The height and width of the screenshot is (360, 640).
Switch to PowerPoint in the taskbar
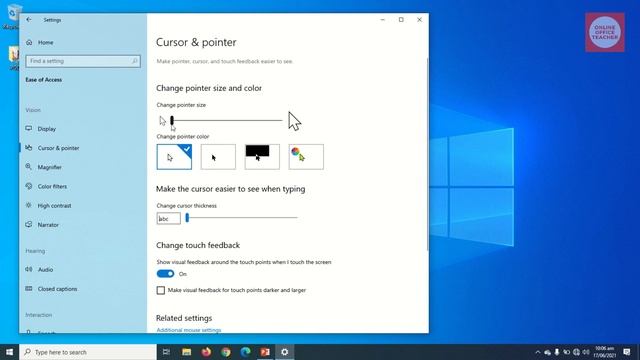click(265, 352)
